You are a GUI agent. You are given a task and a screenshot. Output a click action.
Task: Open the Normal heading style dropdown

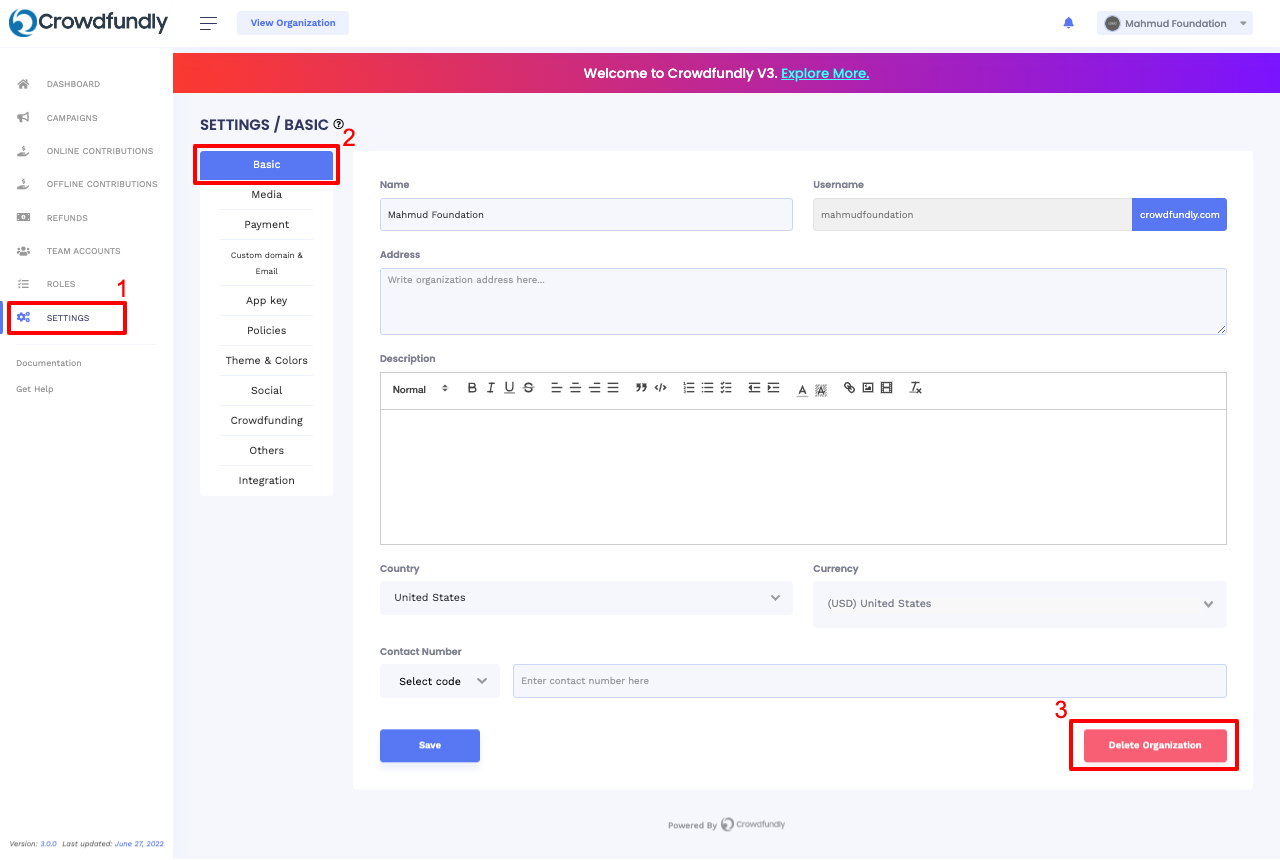420,389
